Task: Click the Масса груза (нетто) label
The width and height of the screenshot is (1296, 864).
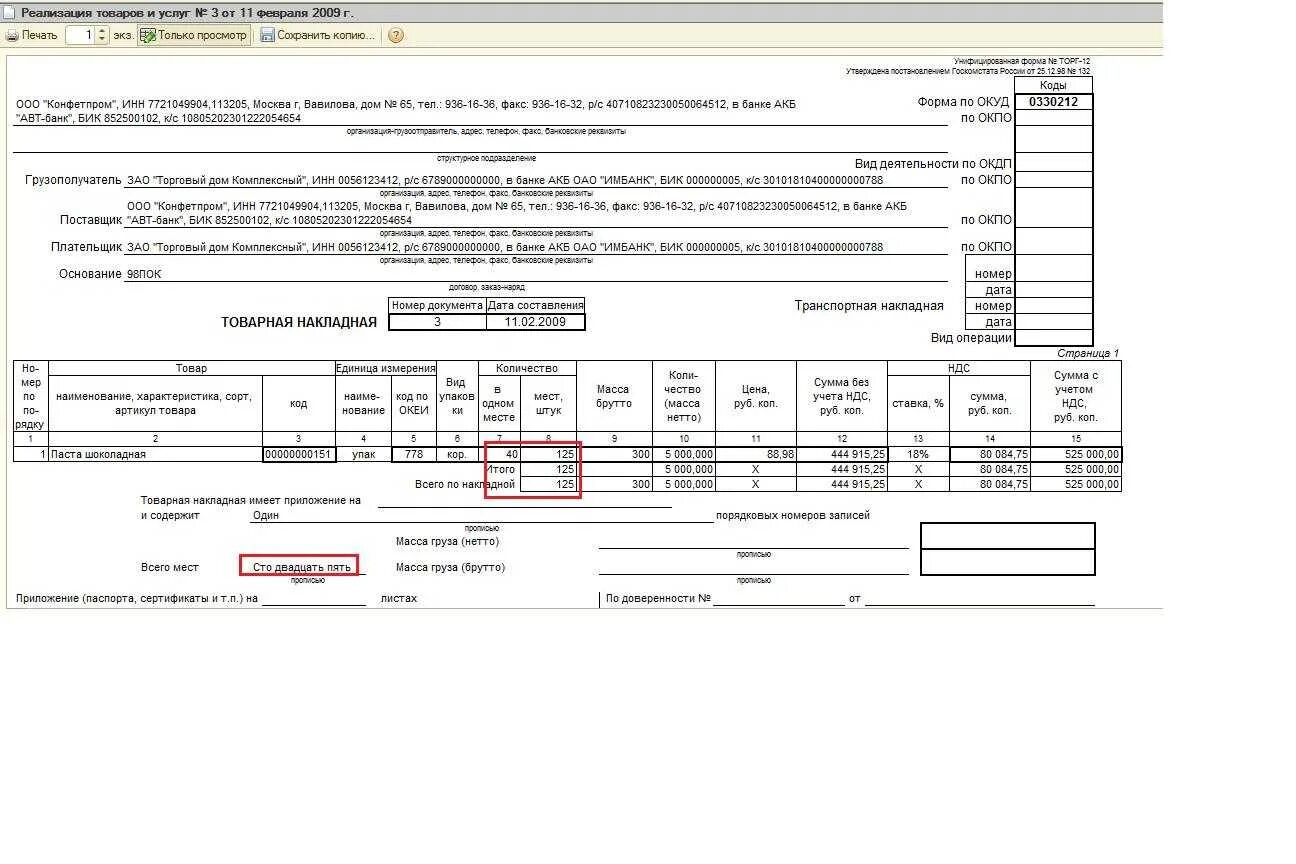Action: click(x=447, y=542)
